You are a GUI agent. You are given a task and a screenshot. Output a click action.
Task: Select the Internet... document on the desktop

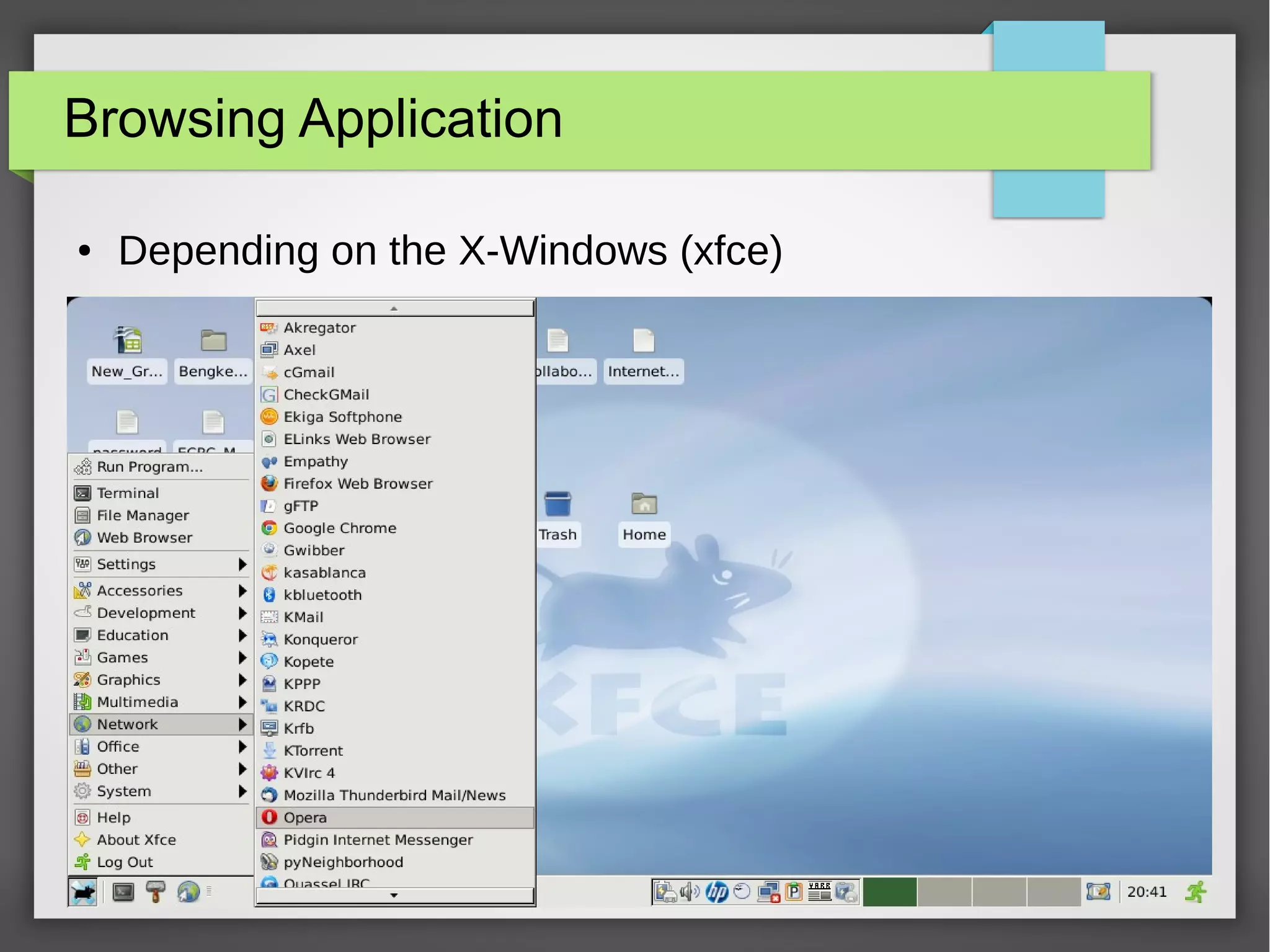pyautogui.click(x=644, y=355)
